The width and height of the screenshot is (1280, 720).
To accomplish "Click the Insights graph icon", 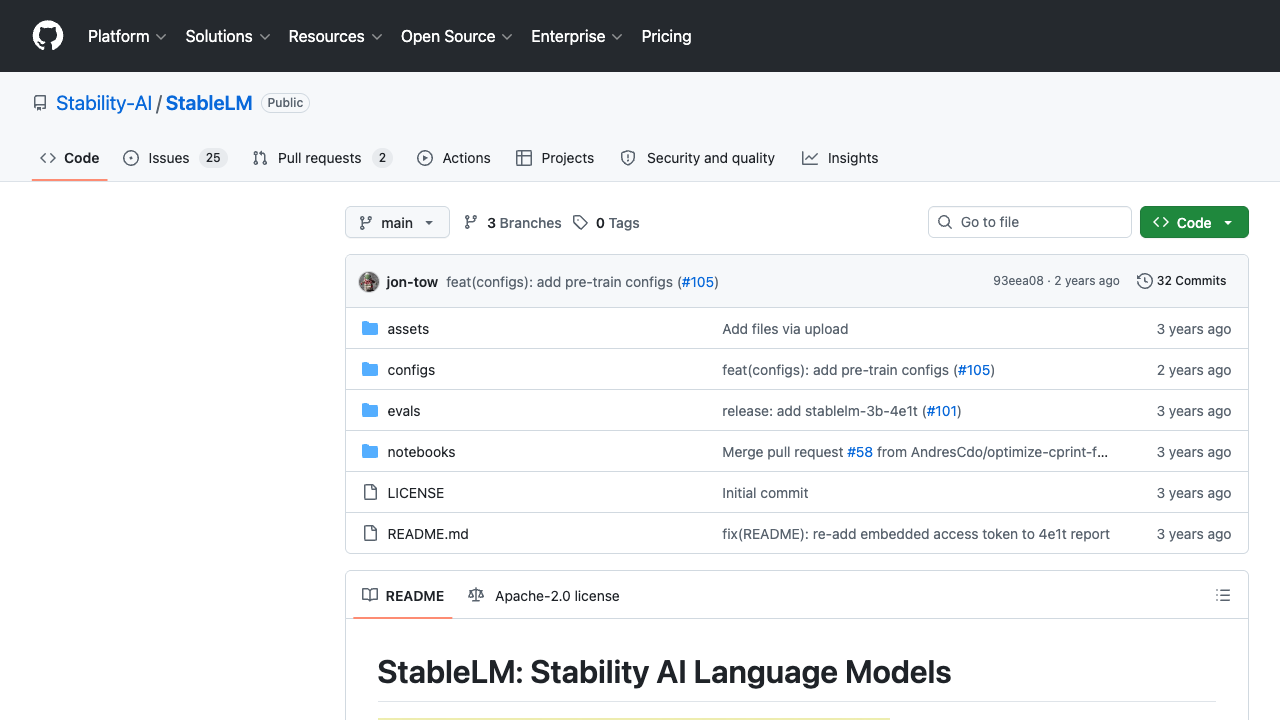I will (x=810, y=158).
